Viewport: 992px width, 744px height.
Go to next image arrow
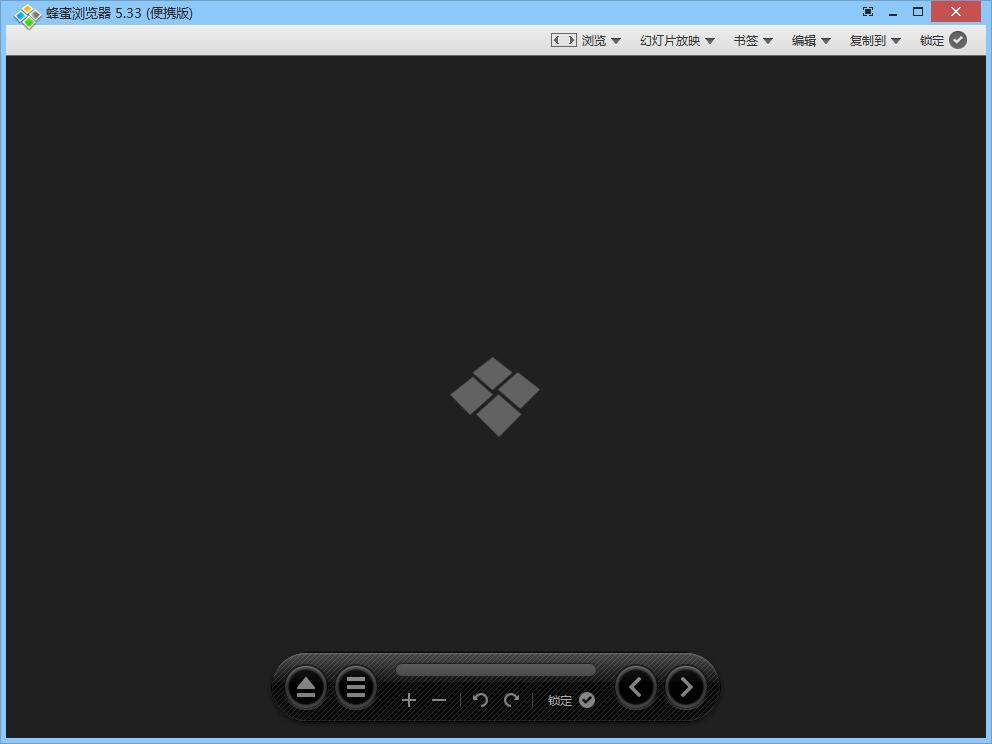686,687
